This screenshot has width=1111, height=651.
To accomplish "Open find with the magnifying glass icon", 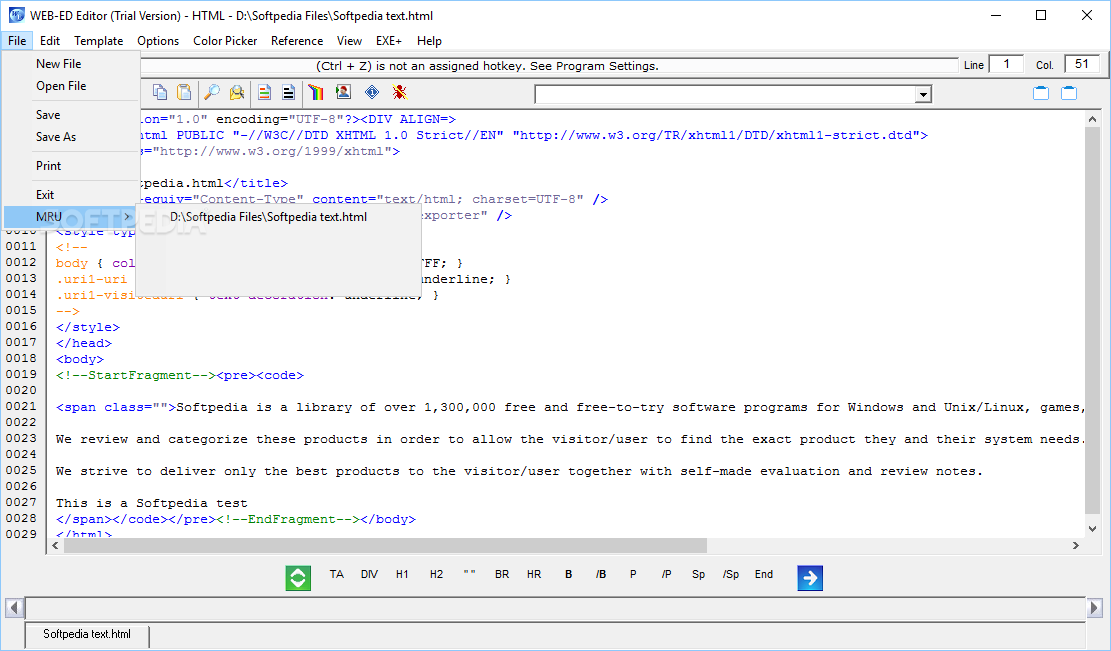I will pyautogui.click(x=211, y=92).
